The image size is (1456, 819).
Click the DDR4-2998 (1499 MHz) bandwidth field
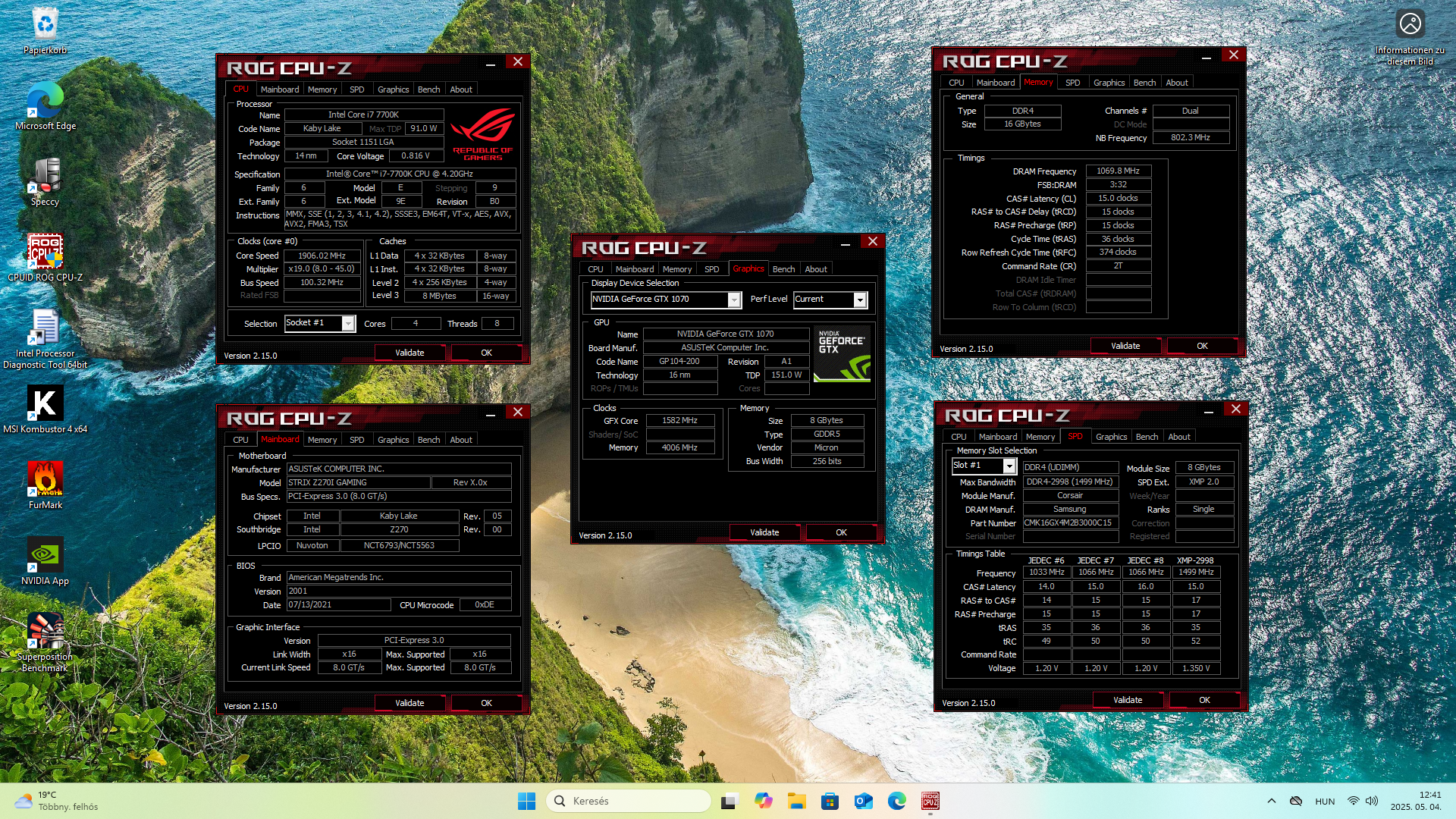click(x=1070, y=482)
